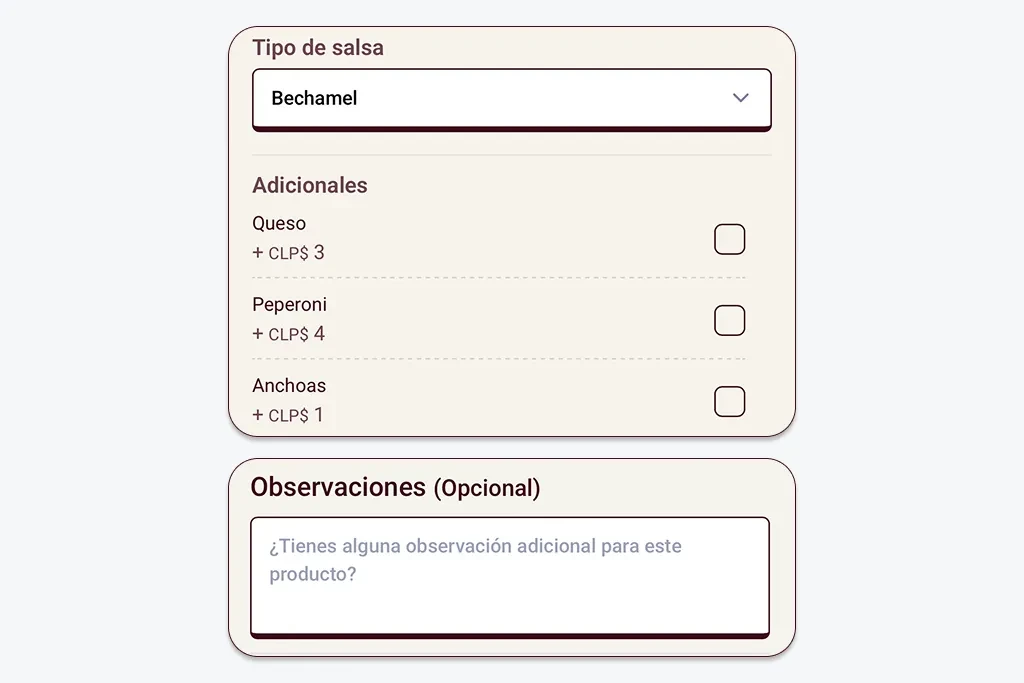1024x683 pixels.
Task: Select the Queso label text
Action: (279, 223)
